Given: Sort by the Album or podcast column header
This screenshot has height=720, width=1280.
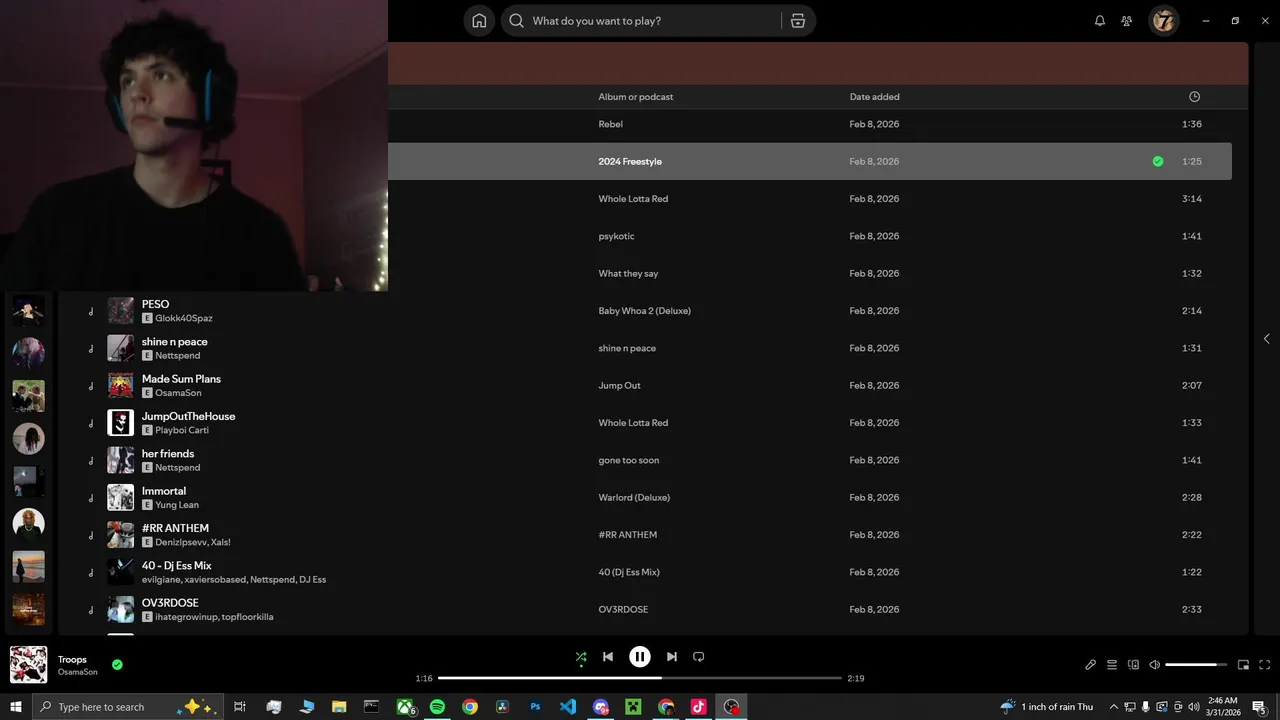Looking at the screenshot, I should 636,97.
